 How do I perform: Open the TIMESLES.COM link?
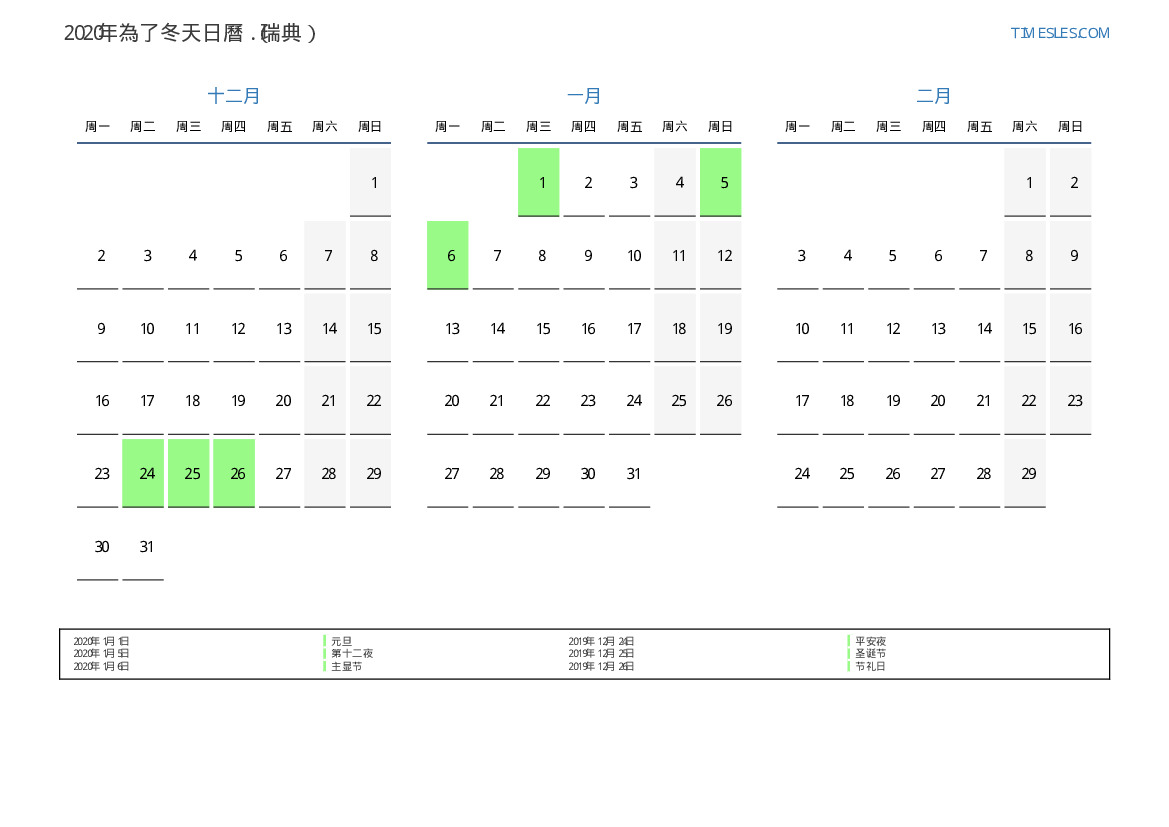coord(1059,33)
